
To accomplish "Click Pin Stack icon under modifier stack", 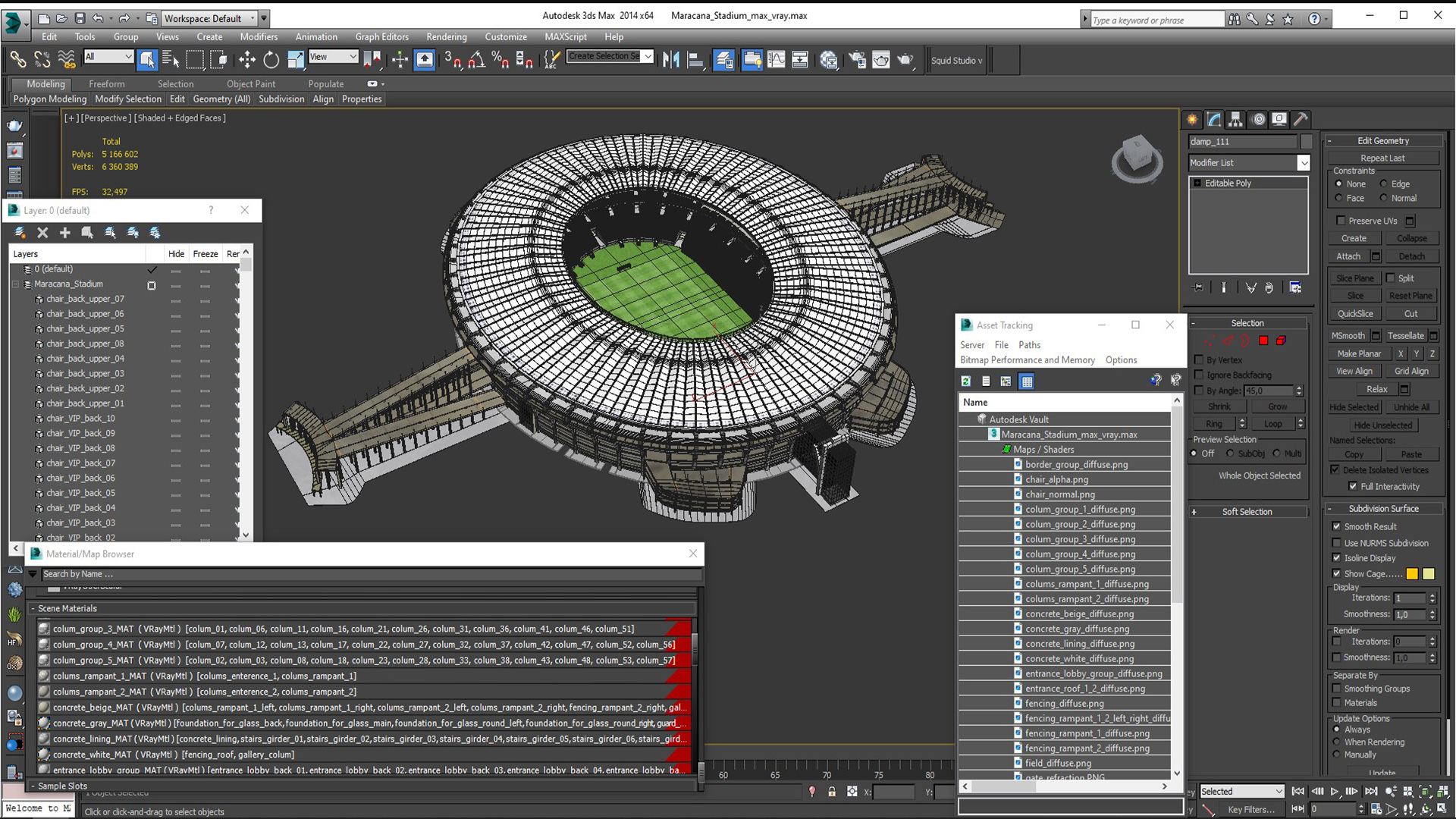I will tap(1198, 287).
